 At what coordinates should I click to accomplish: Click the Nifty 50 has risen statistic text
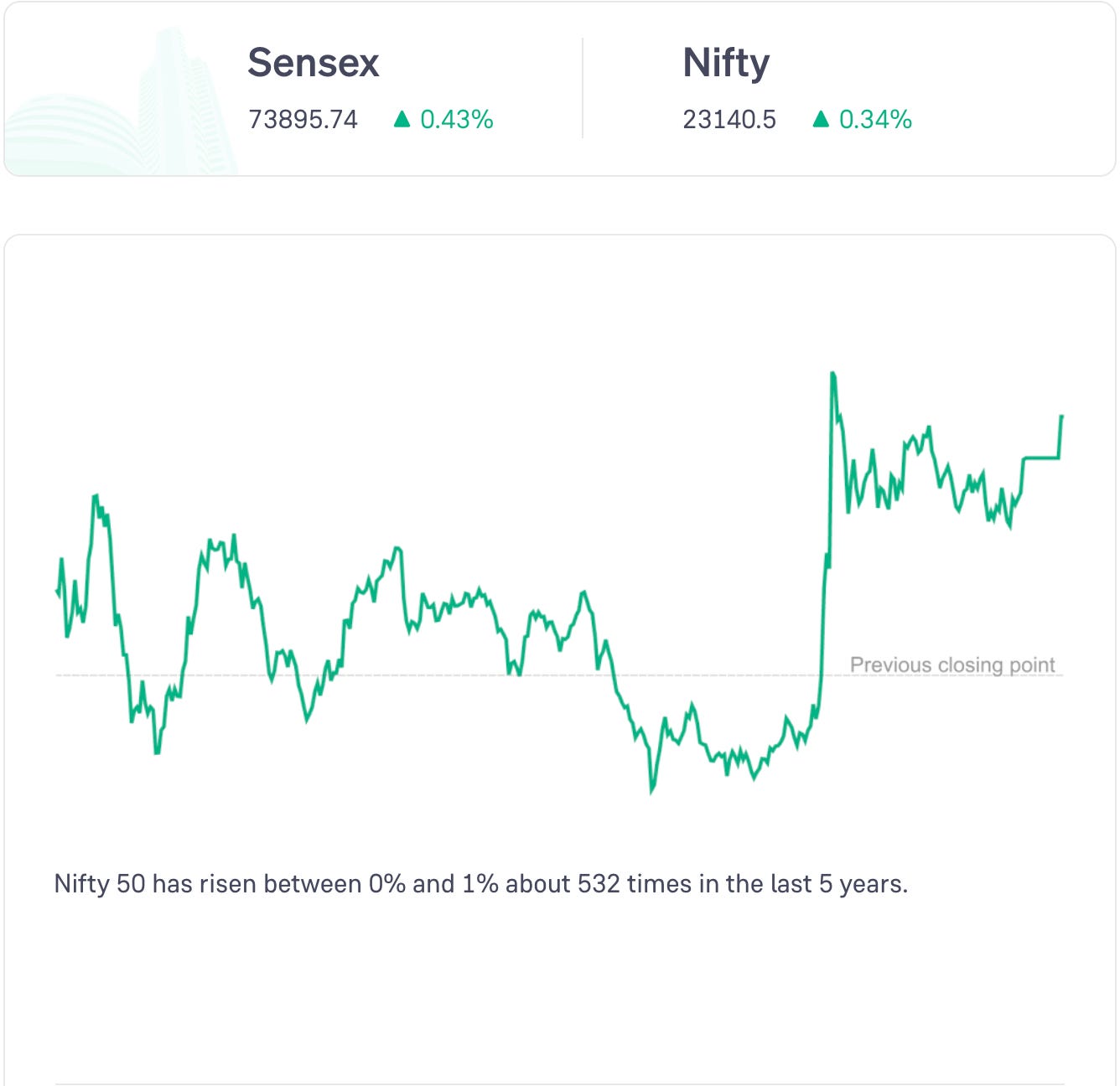[x=481, y=884]
